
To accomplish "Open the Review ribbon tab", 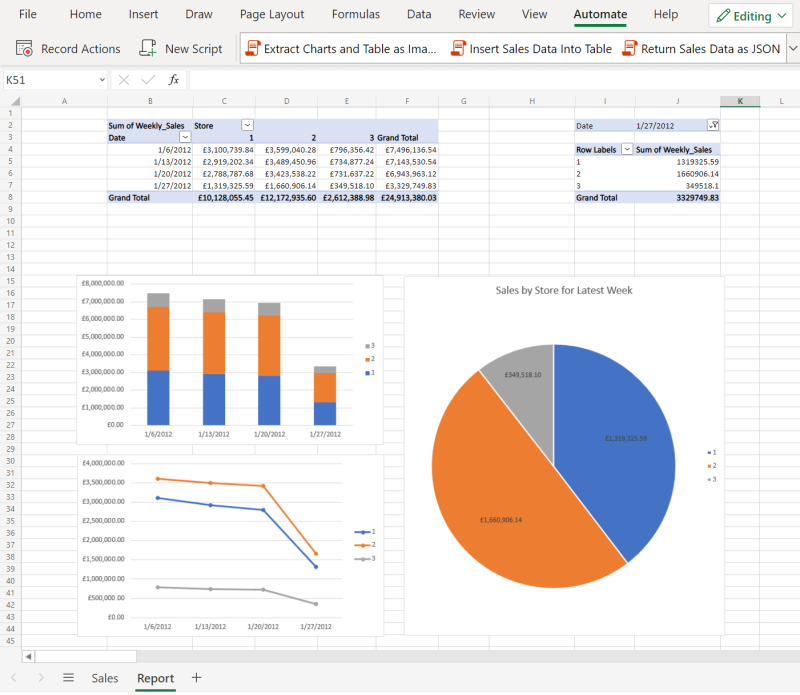I will coord(476,14).
